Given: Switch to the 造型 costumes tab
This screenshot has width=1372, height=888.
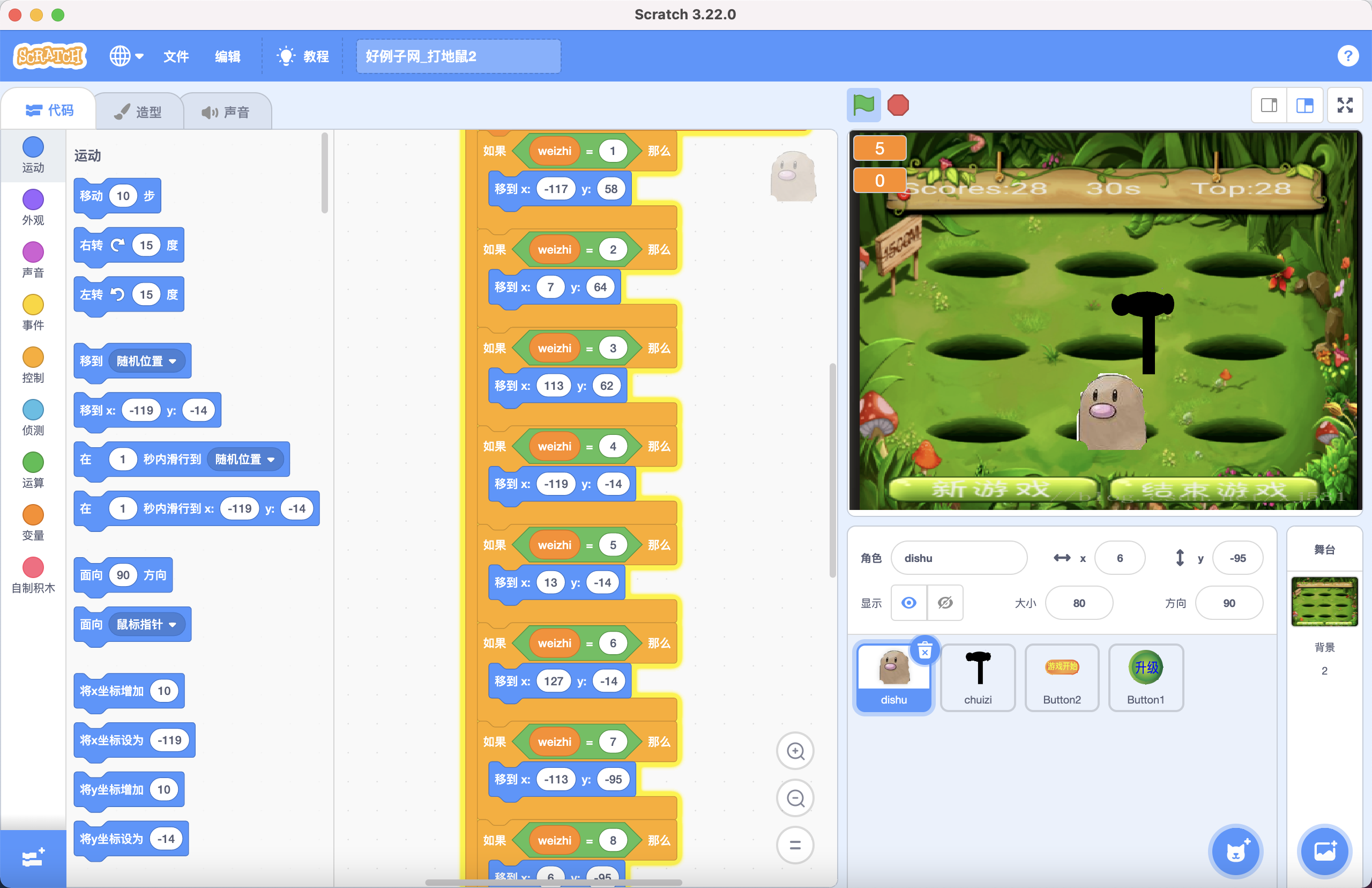Looking at the screenshot, I should (138, 112).
